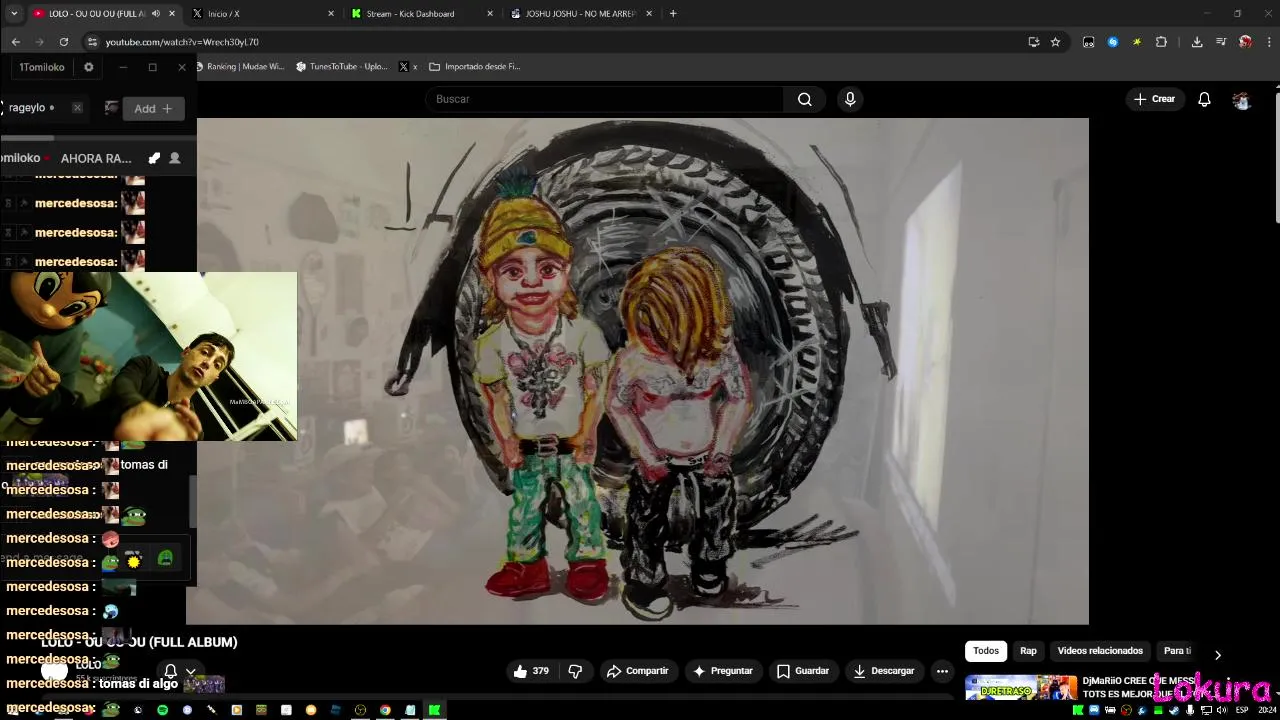Click the user icon in chat header
1280x720 pixels.
click(x=175, y=158)
